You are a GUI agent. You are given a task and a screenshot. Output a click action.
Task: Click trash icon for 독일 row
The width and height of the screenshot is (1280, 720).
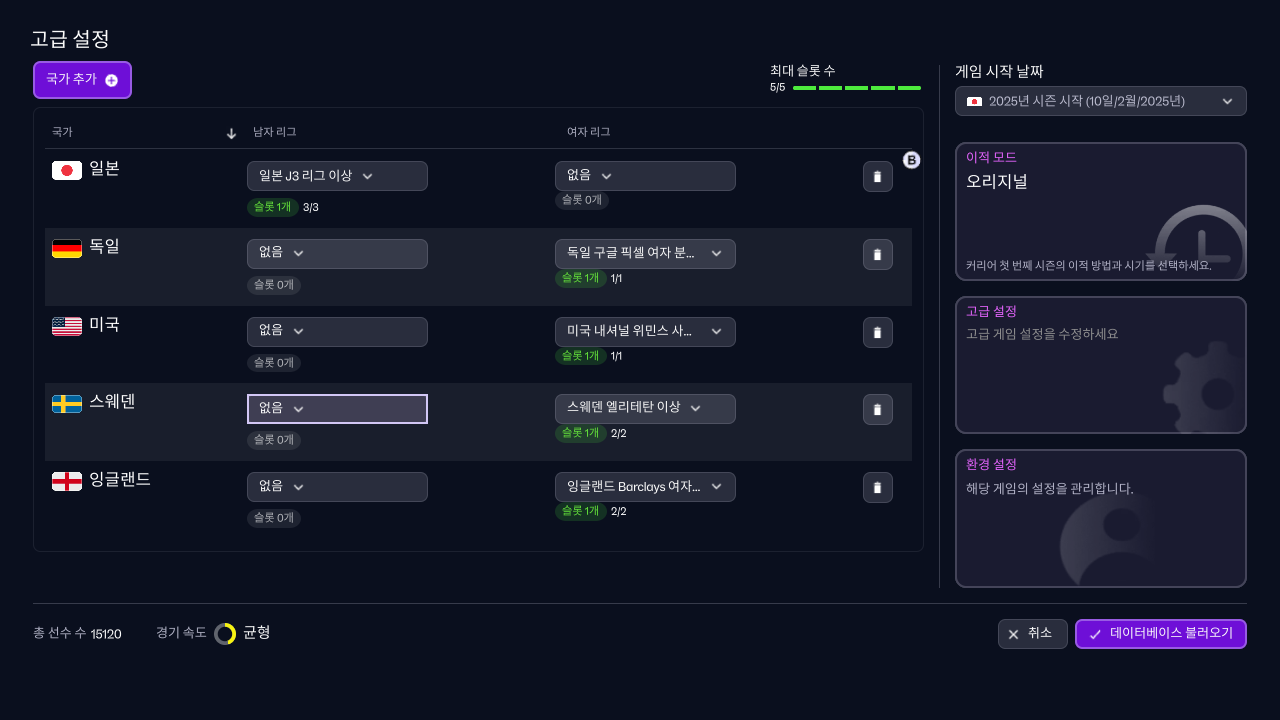tap(877, 254)
